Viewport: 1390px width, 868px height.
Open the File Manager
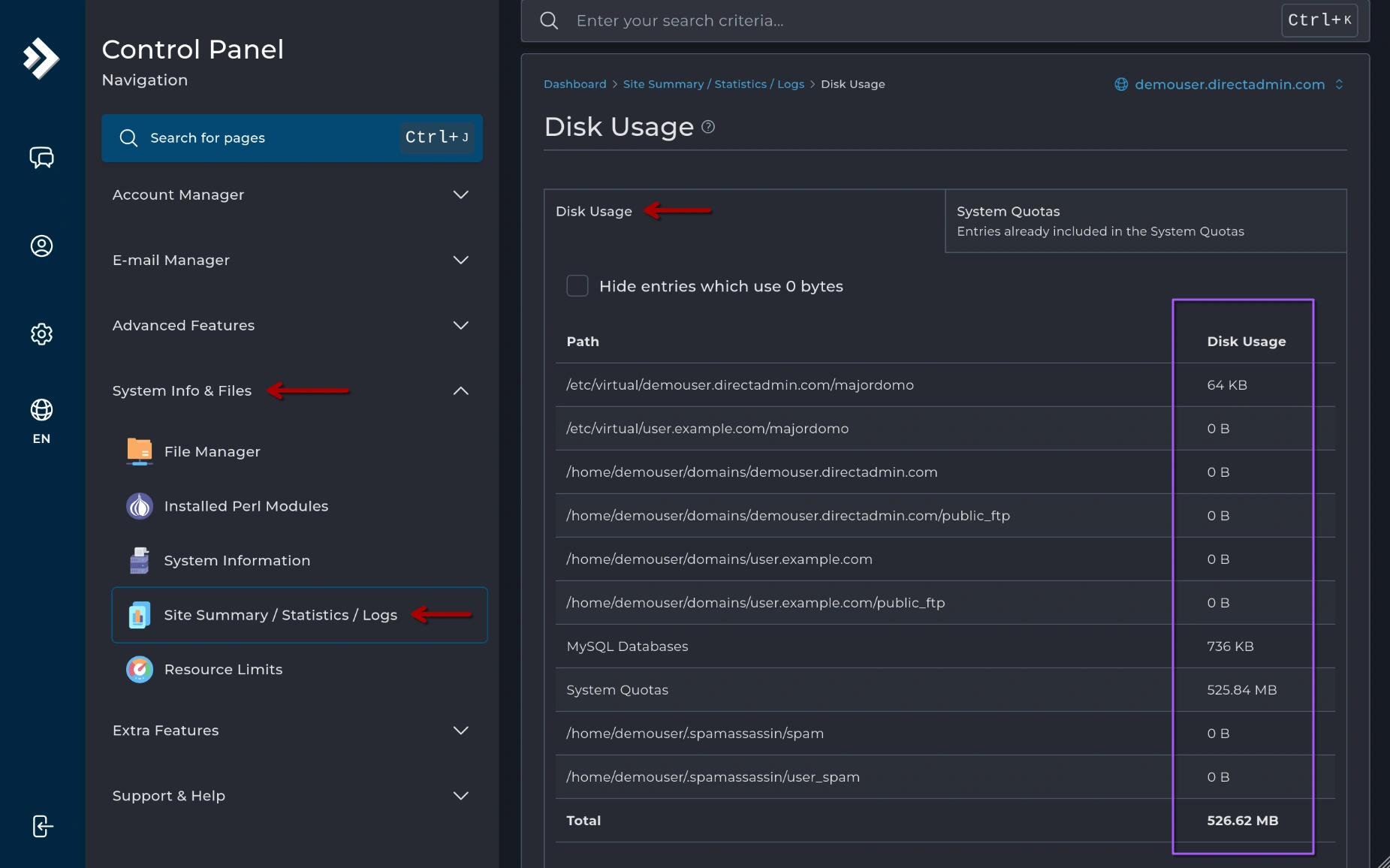[x=212, y=451]
